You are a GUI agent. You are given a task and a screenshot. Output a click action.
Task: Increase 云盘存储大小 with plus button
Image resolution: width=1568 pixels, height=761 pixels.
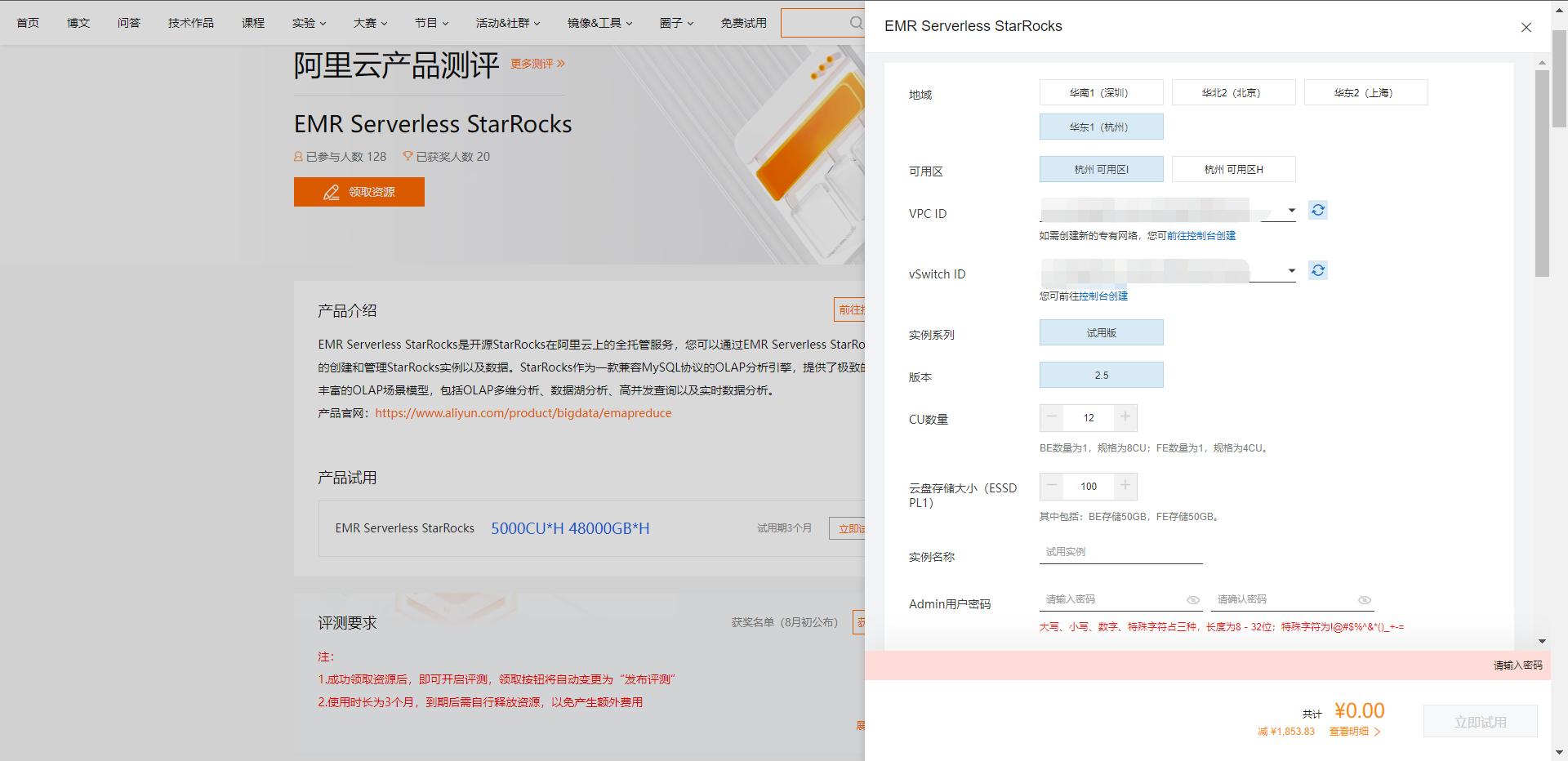(1125, 486)
